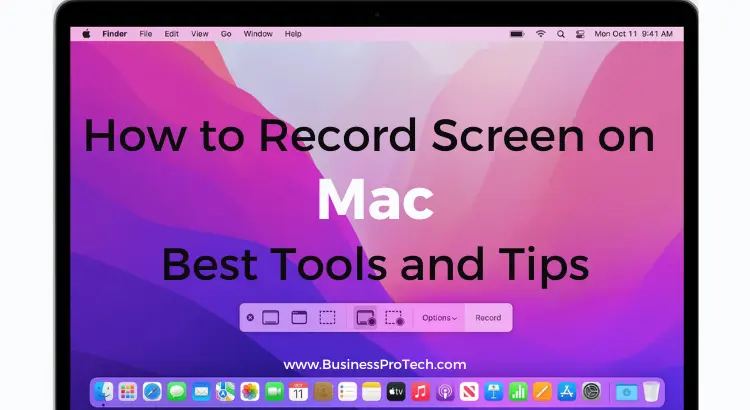Open News in the Dock
The image size is (750, 410).
469,392
